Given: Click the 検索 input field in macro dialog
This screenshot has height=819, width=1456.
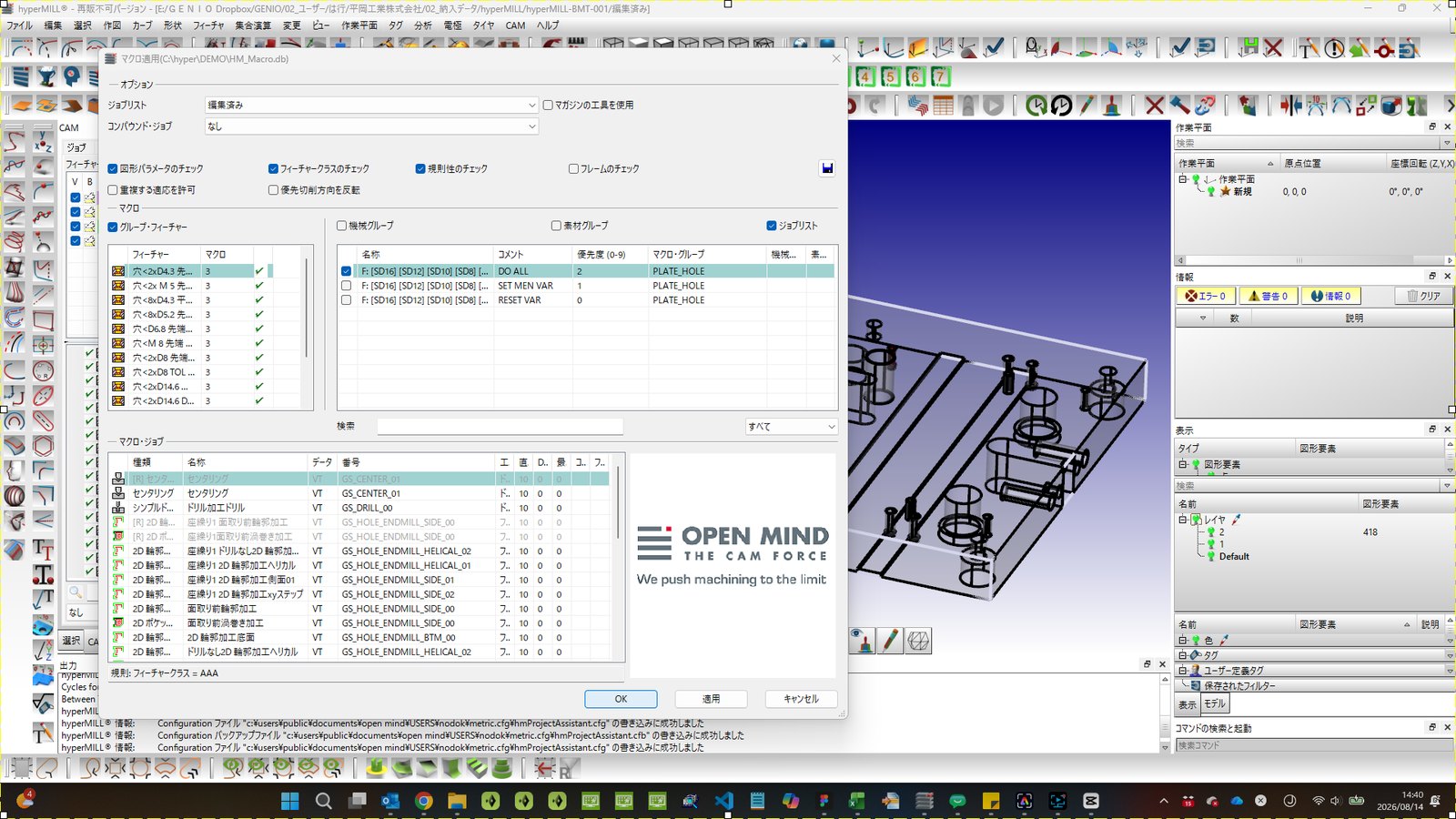Looking at the screenshot, I should click(500, 427).
